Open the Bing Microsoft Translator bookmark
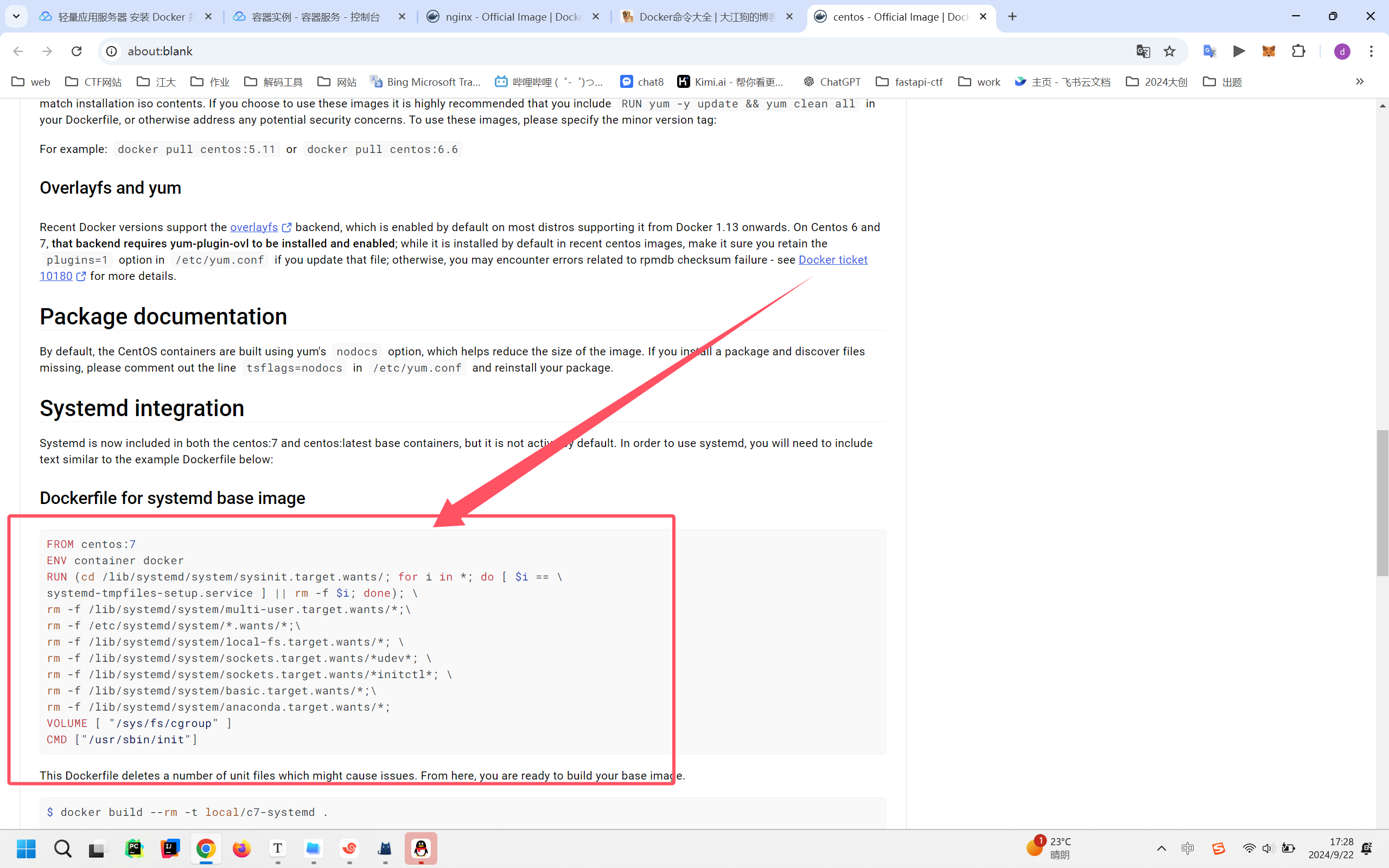This screenshot has width=1389, height=868. click(425, 81)
